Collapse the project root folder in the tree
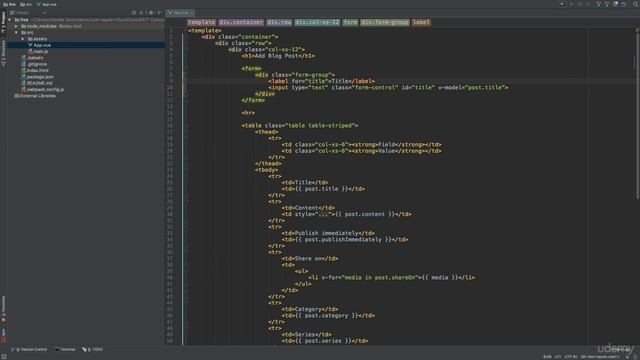 point(10,20)
